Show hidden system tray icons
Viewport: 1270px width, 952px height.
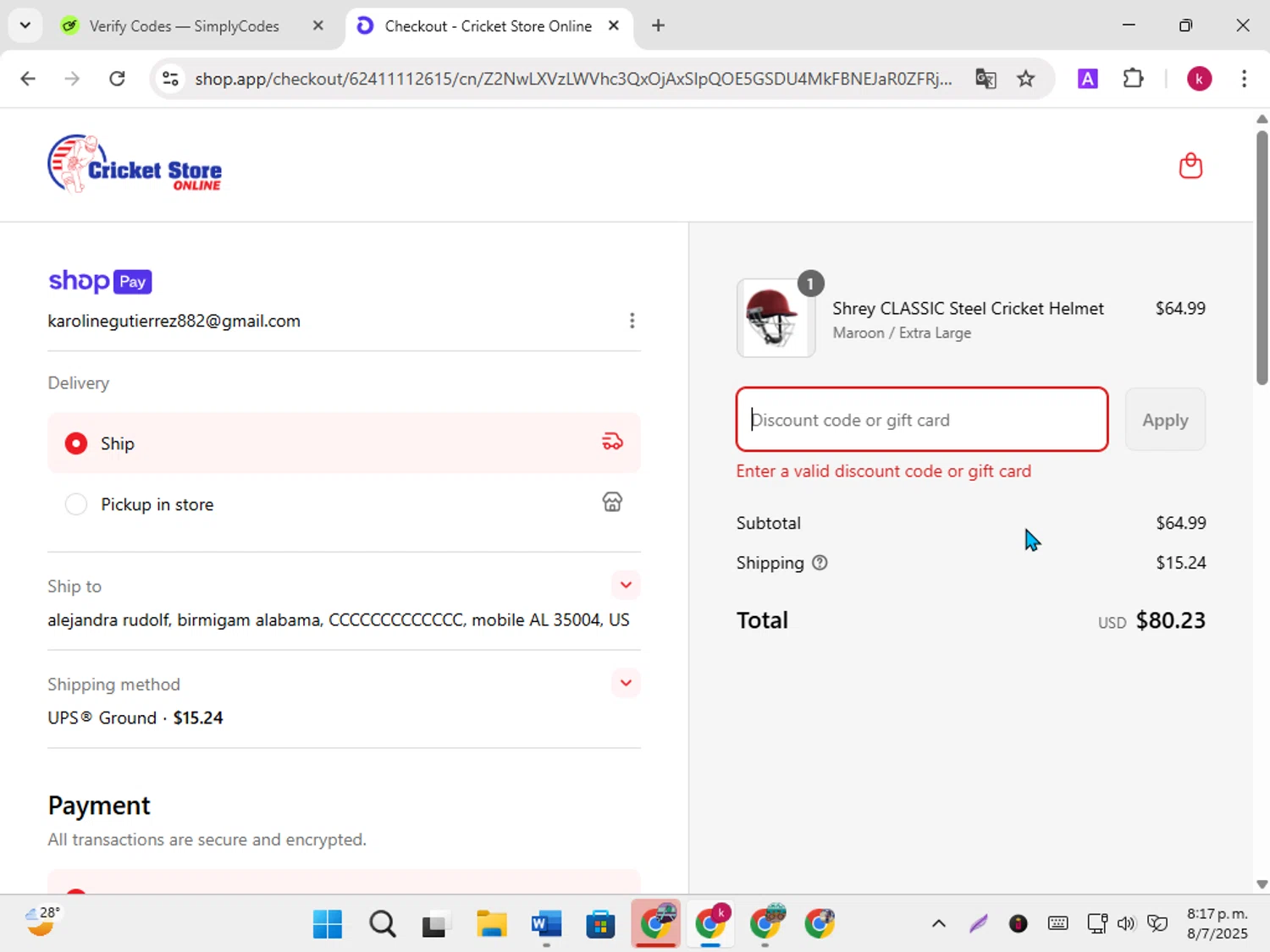pyautogui.click(x=938, y=923)
